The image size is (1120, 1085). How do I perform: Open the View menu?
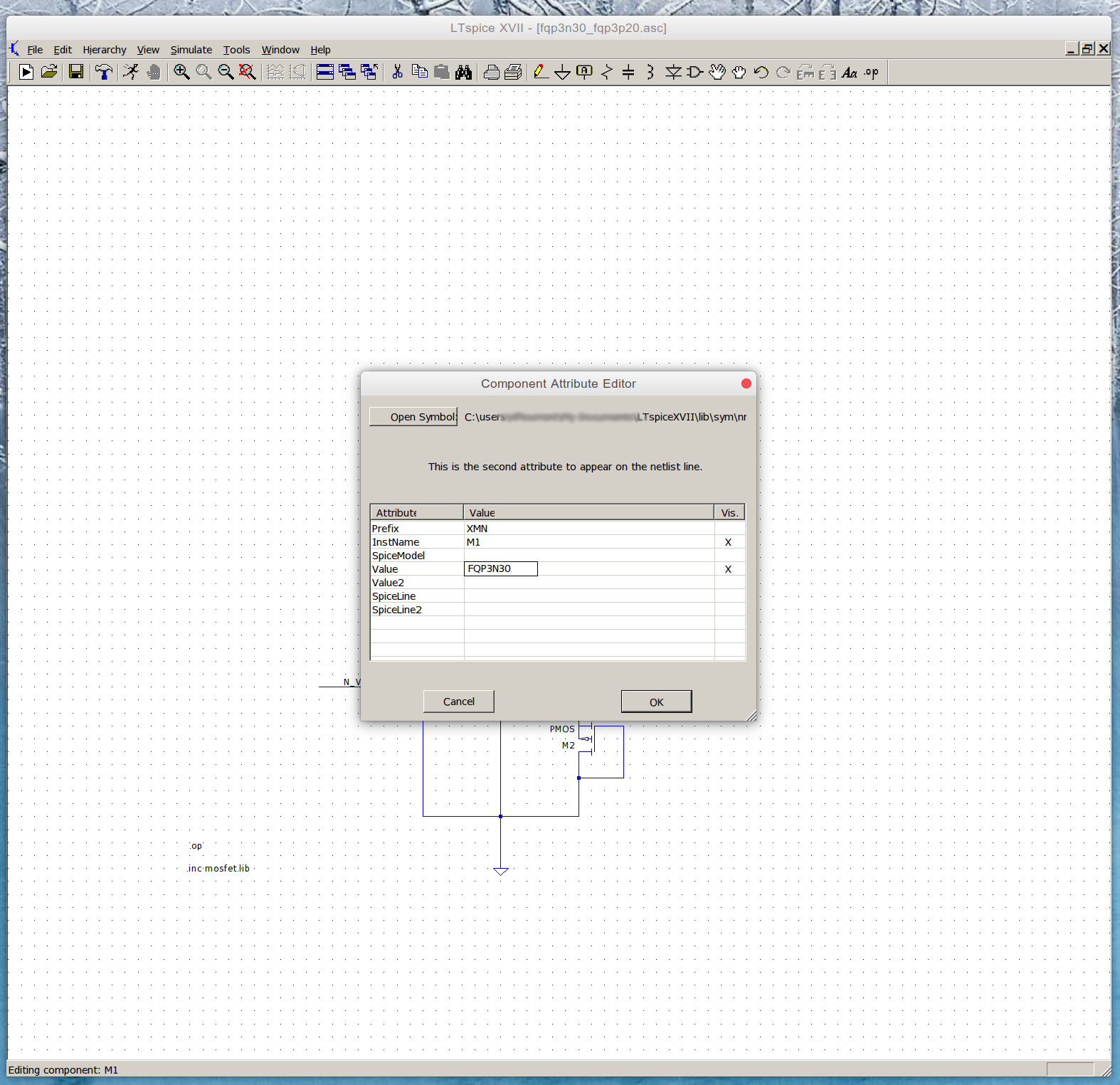coord(148,50)
